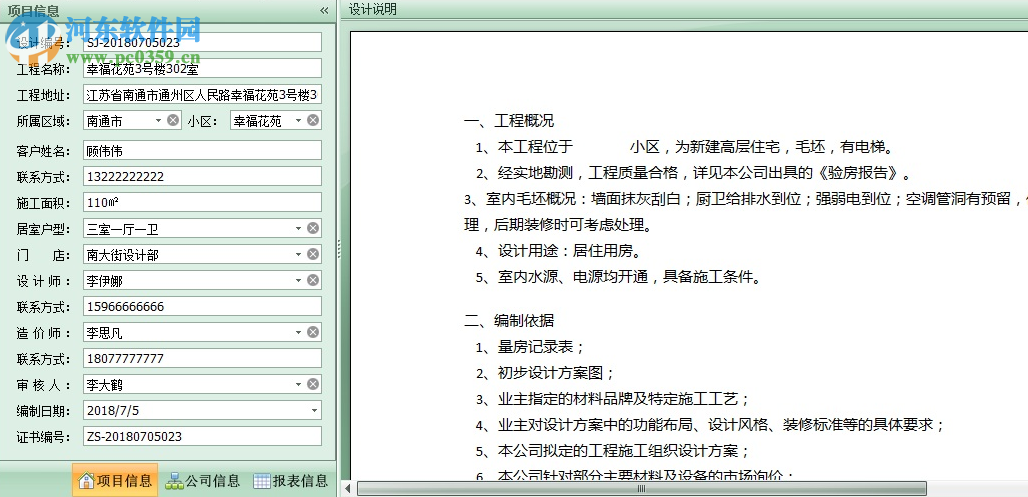Click the 二、编制依据 heading
This screenshot has width=1028, height=497.
tap(509, 321)
